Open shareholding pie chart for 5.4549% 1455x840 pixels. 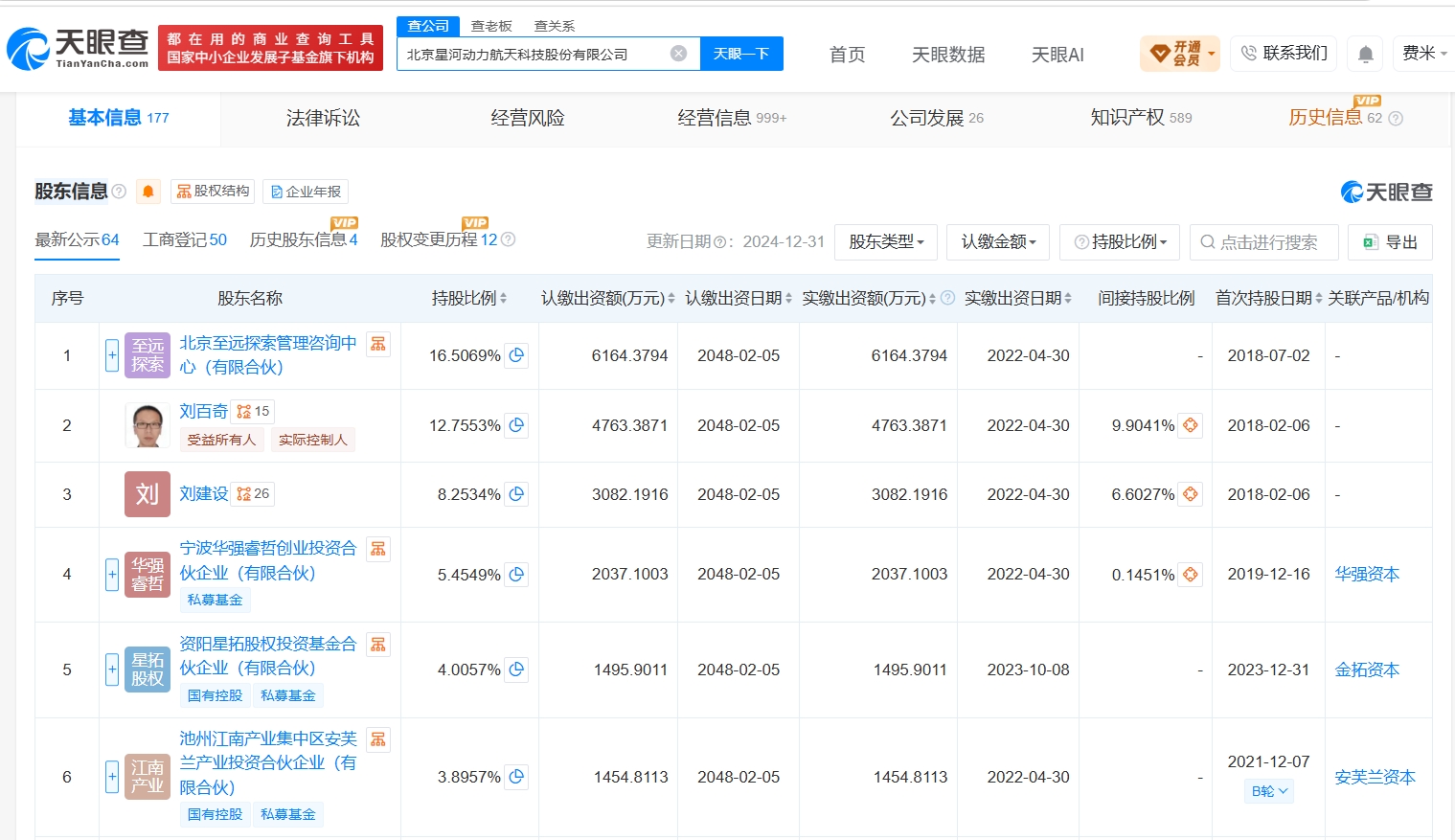click(516, 575)
